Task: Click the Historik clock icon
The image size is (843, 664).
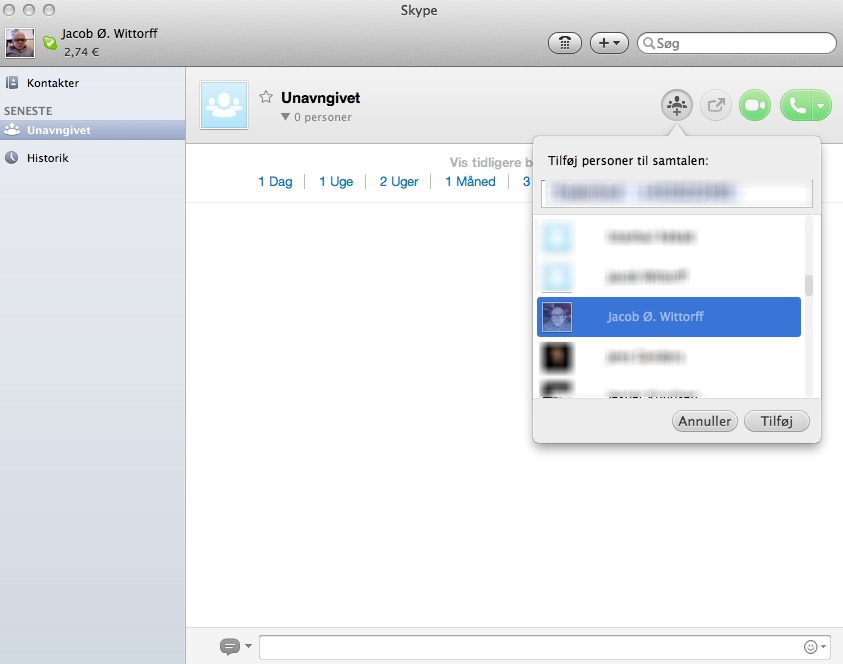Action: [x=11, y=158]
